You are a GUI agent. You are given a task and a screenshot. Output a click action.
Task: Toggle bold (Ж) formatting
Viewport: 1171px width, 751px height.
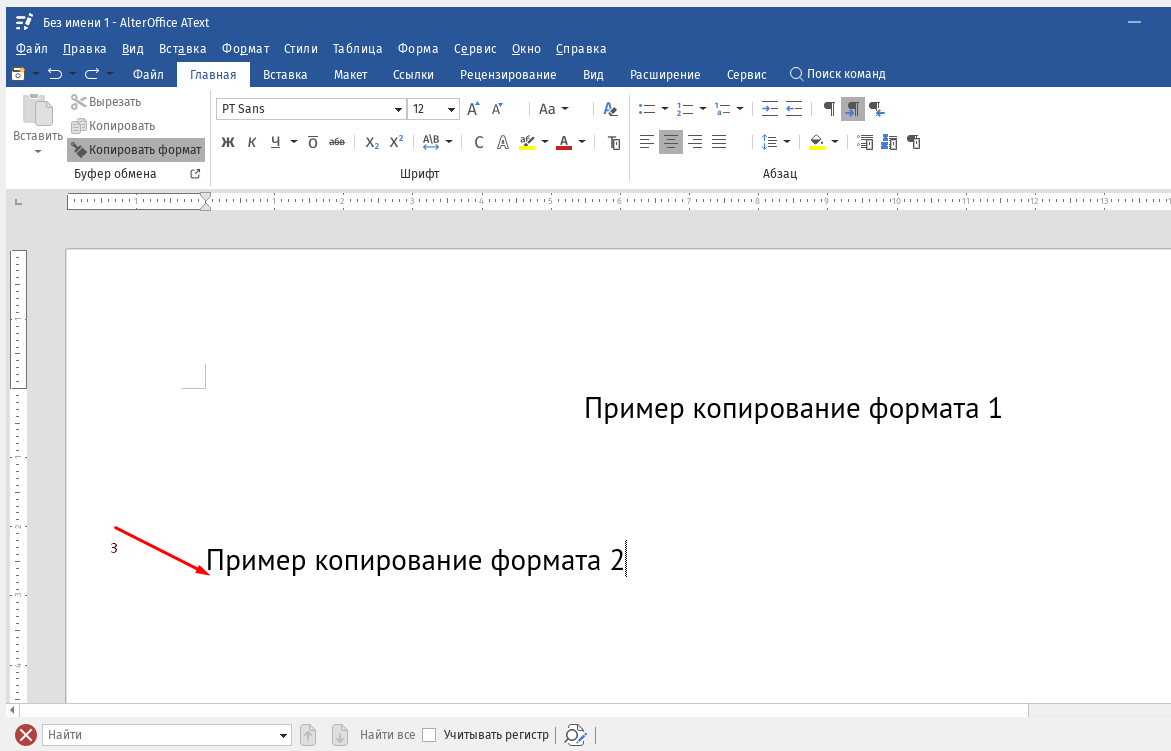[229, 142]
